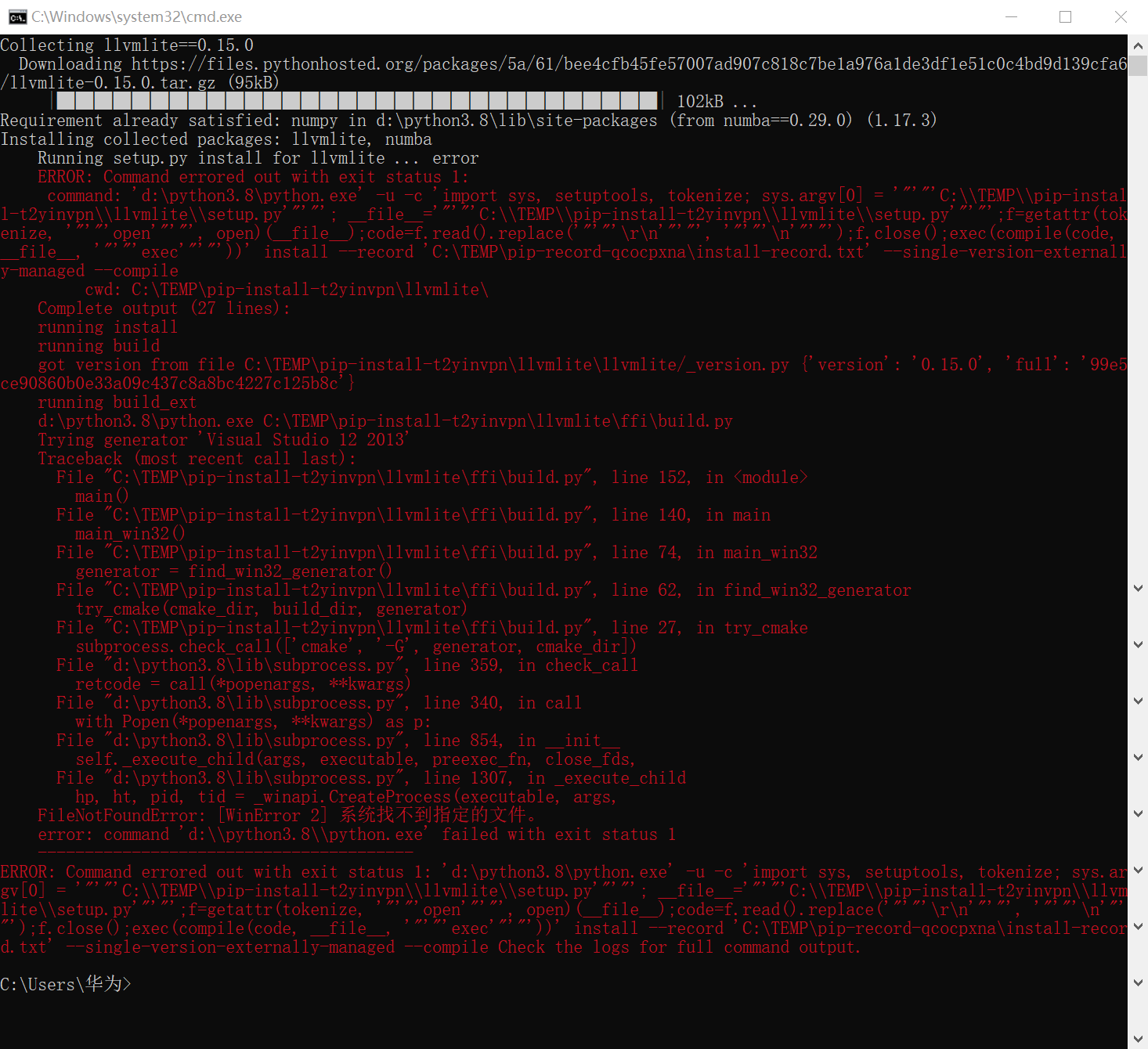Click "Trying generator 'Visual Studio 12 2013'" line

click(223, 440)
